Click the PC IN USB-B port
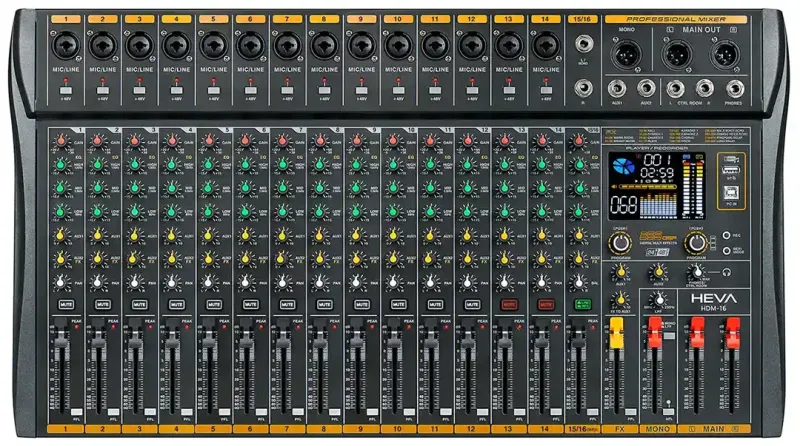This screenshot has height=446, width=800. pyautogui.click(x=731, y=193)
